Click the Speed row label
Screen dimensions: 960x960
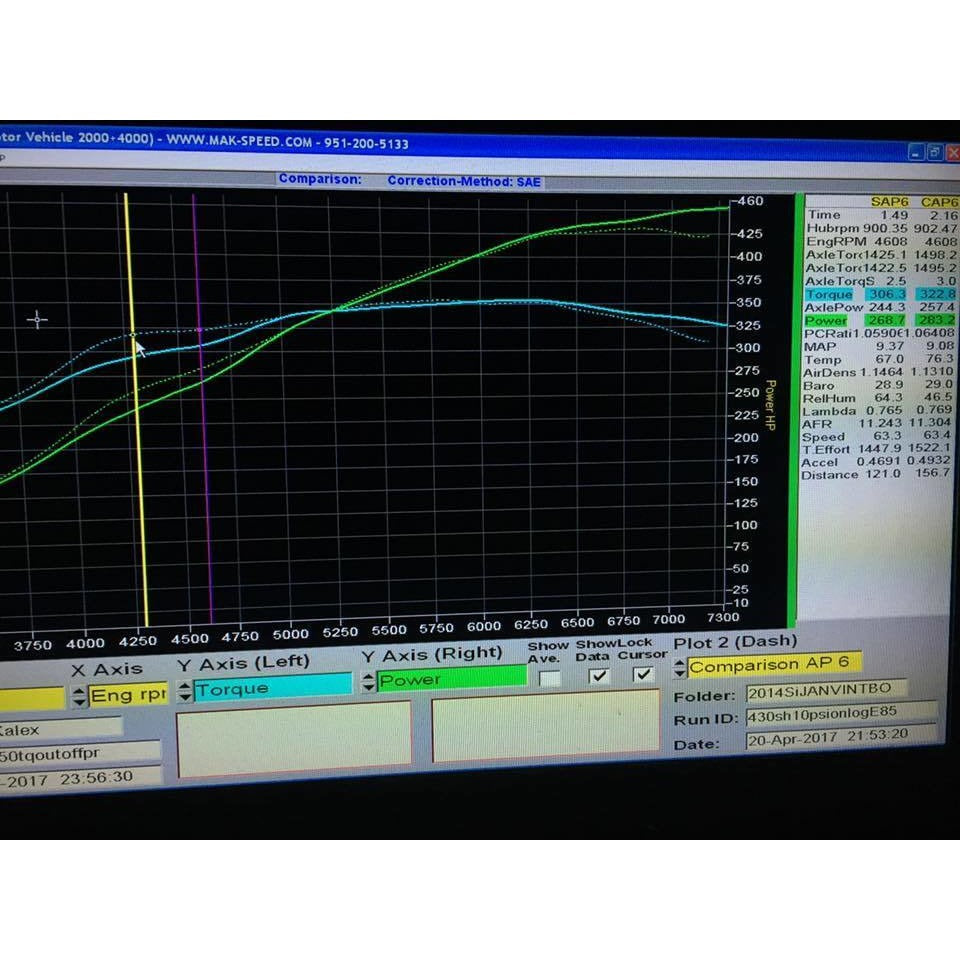click(823, 437)
